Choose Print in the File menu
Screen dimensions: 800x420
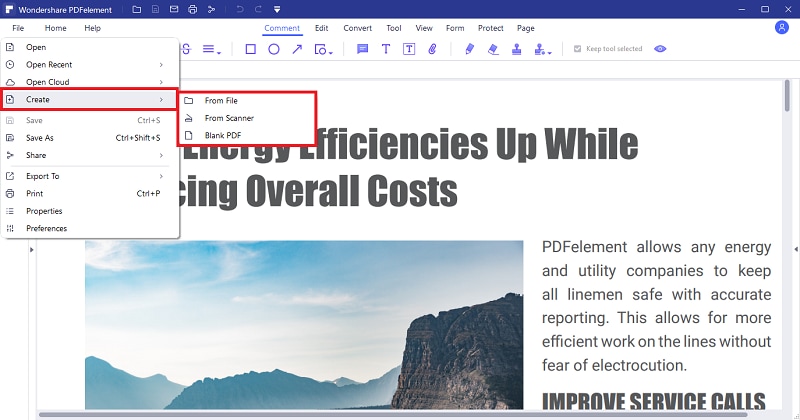click(90, 193)
